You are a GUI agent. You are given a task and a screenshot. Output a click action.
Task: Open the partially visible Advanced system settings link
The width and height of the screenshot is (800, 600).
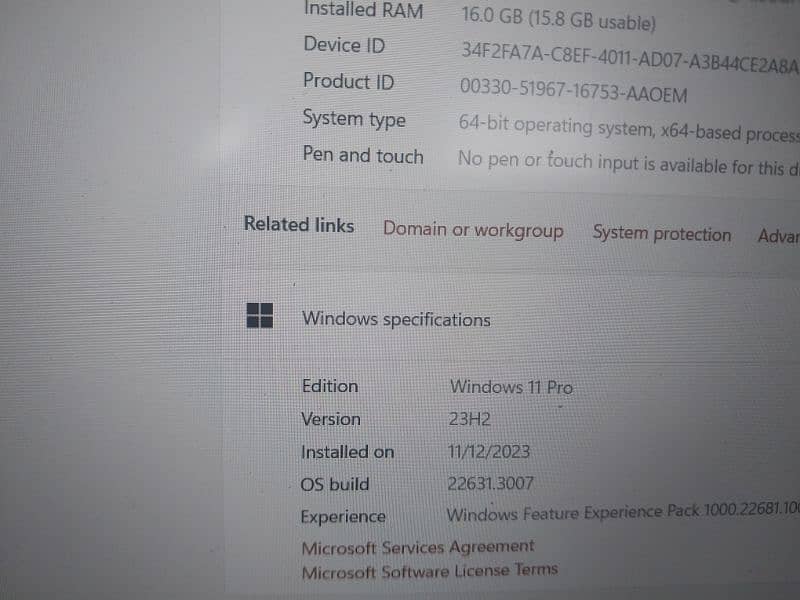pos(777,236)
